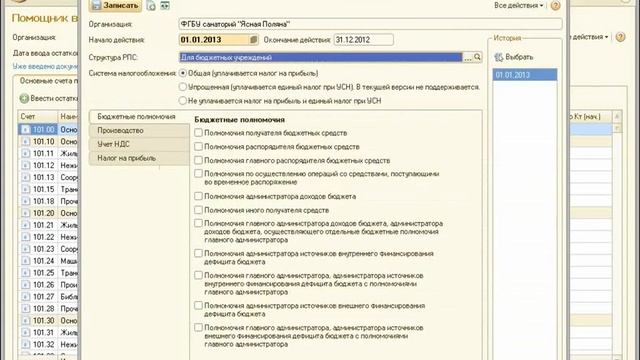Click the row icon beside account 101.25

click(25, 273)
